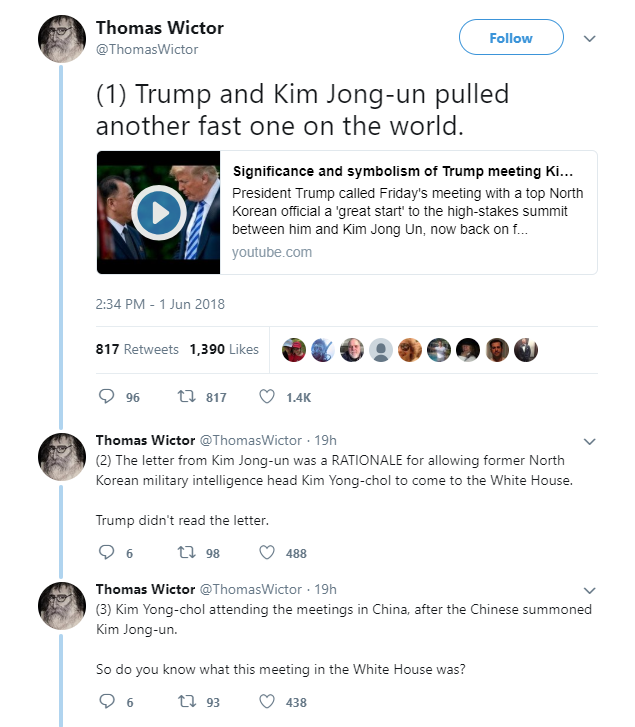Viewport: 635px width, 727px height.
Task: Reply to tweet (3) about China meetings
Action: pos(107,701)
